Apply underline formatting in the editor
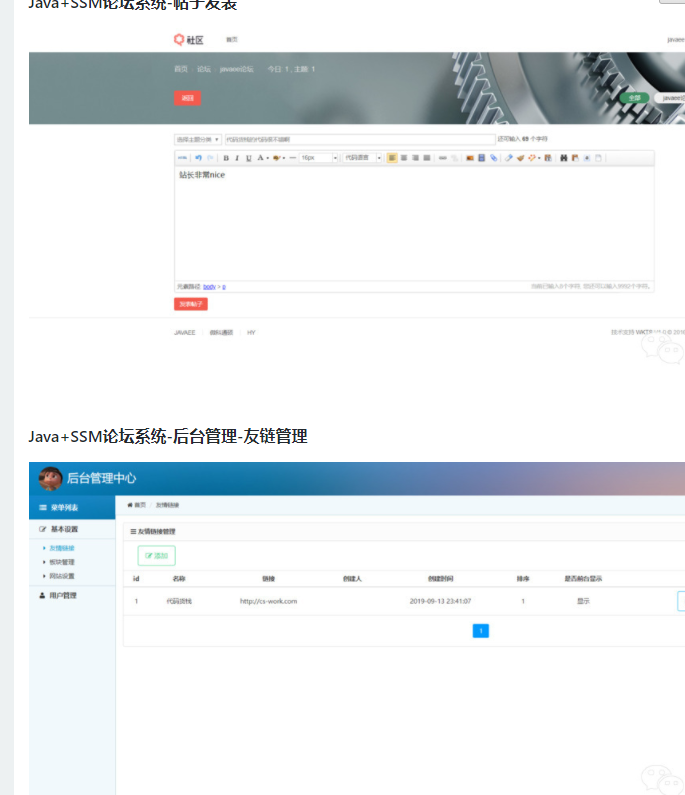The height and width of the screenshot is (795, 685). pos(248,158)
